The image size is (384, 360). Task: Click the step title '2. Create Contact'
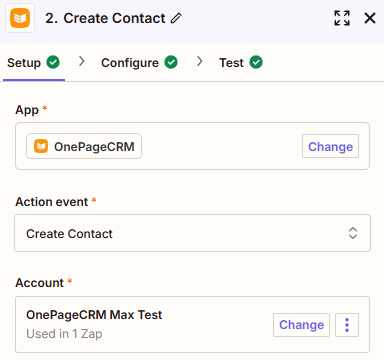click(x=105, y=18)
